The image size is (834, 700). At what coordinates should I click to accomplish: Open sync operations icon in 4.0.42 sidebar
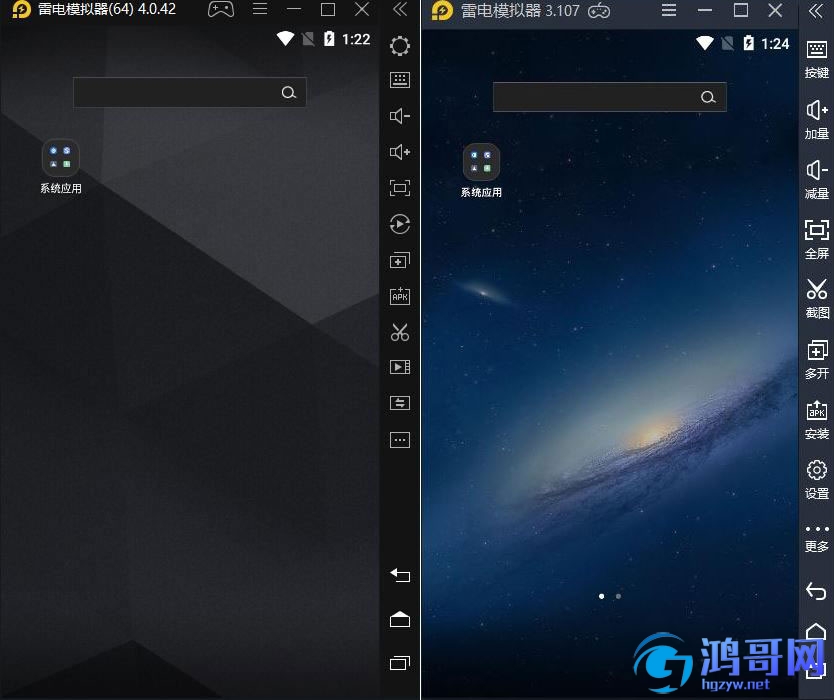coord(400,403)
